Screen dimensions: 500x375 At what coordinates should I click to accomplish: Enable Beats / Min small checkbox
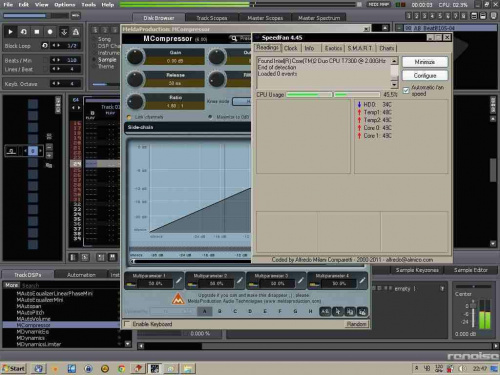tap(46, 60)
